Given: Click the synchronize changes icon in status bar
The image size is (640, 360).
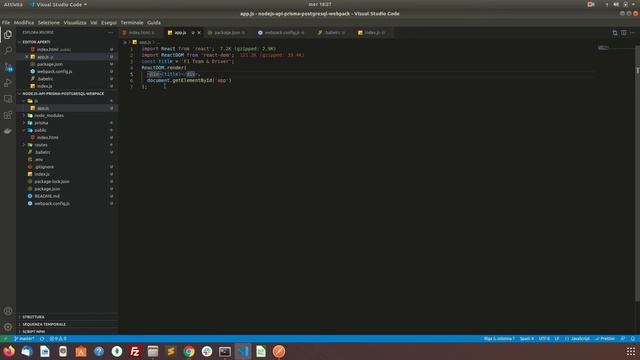Looking at the screenshot, I should [42, 339].
